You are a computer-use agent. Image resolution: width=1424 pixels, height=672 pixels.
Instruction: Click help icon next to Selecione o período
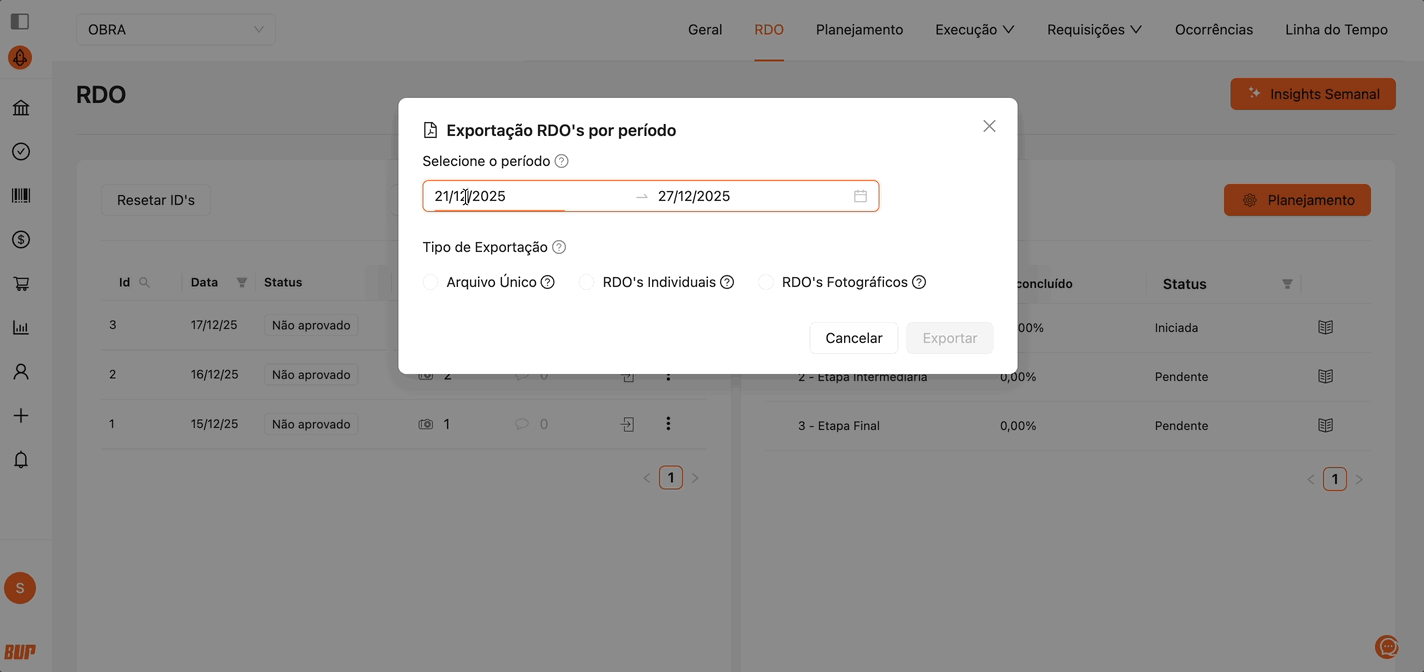coord(561,161)
